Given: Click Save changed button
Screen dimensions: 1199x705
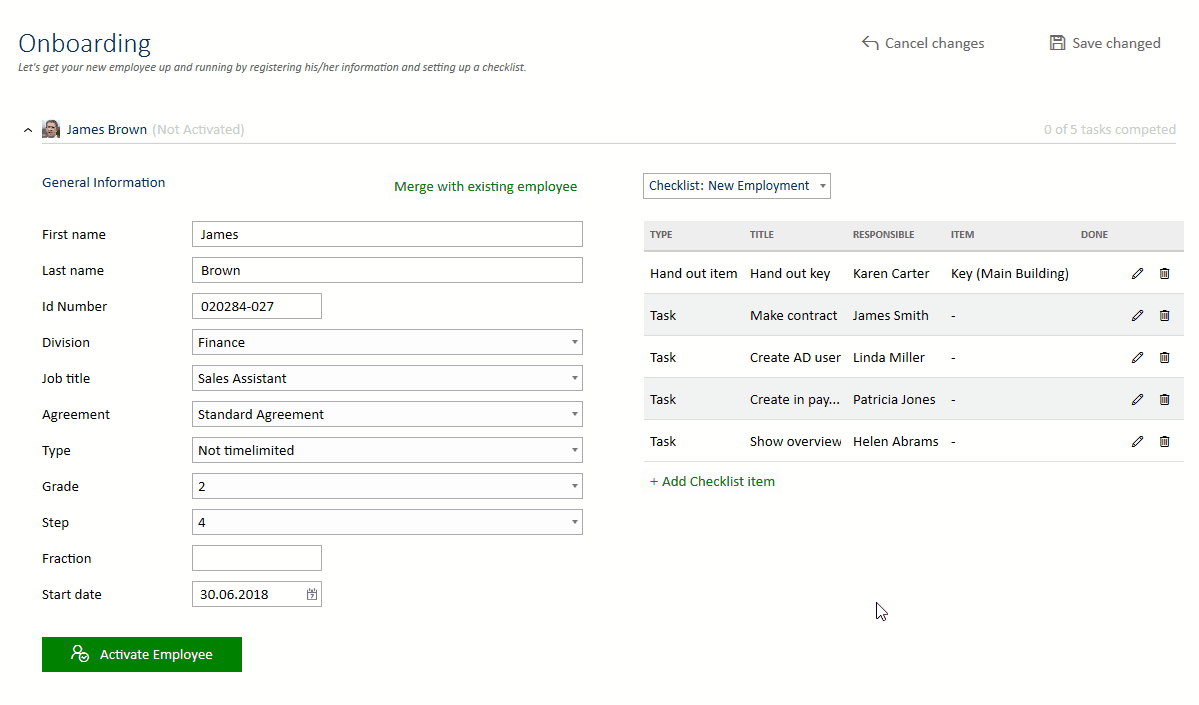Looking at the screenshot, I should coord(1105,44).
